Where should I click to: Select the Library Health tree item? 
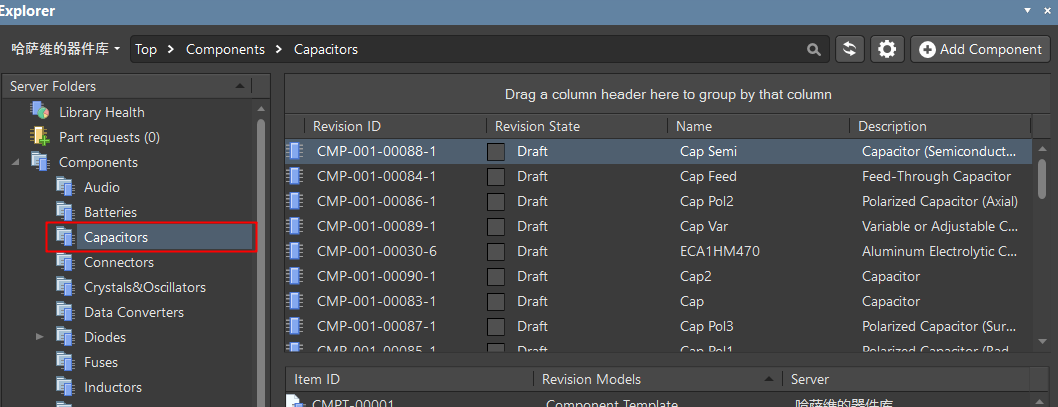[x=102, y=112]
